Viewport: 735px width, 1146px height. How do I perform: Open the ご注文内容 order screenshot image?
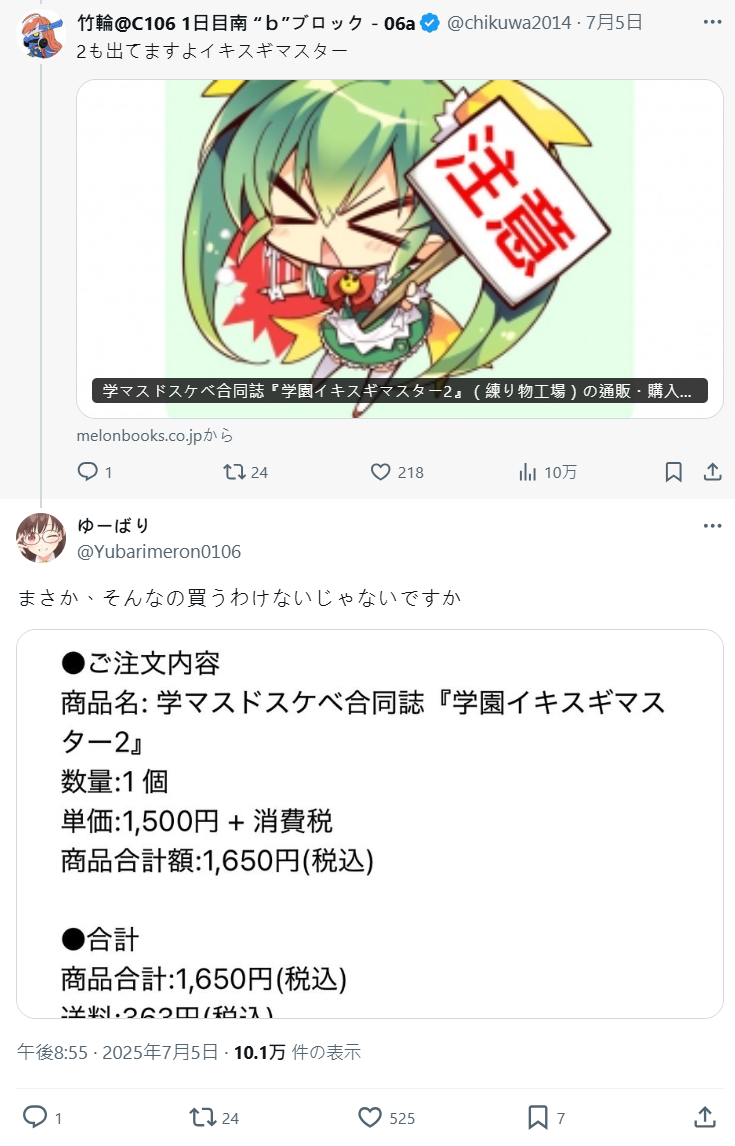(x=370, y=824)
